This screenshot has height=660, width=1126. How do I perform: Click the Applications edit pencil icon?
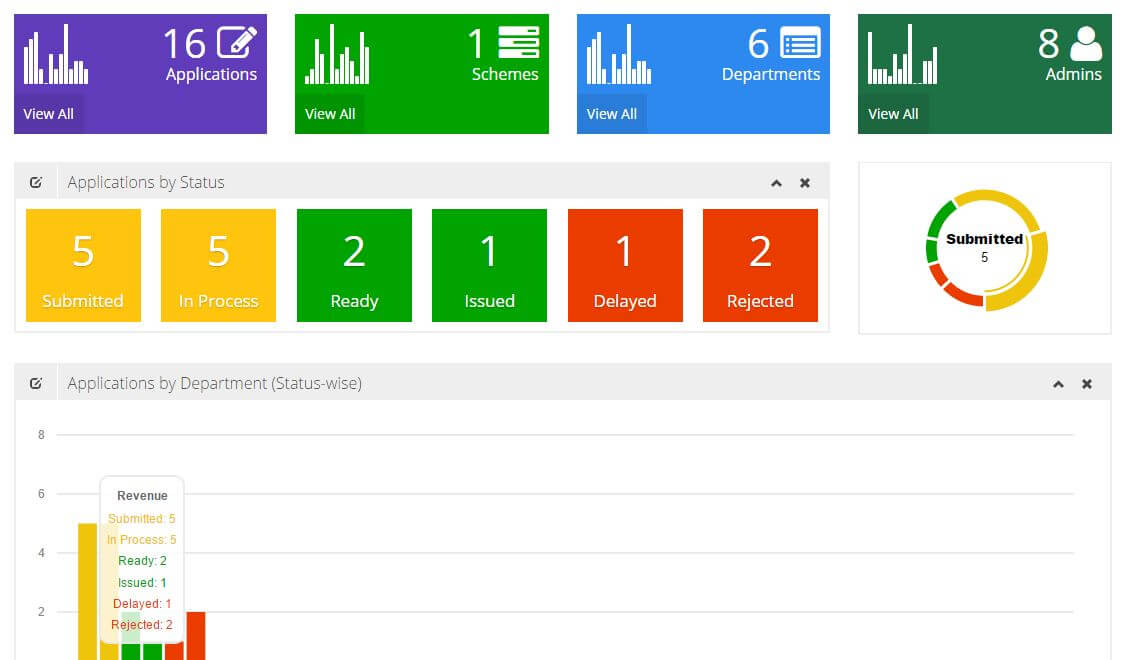coord(237,44)
